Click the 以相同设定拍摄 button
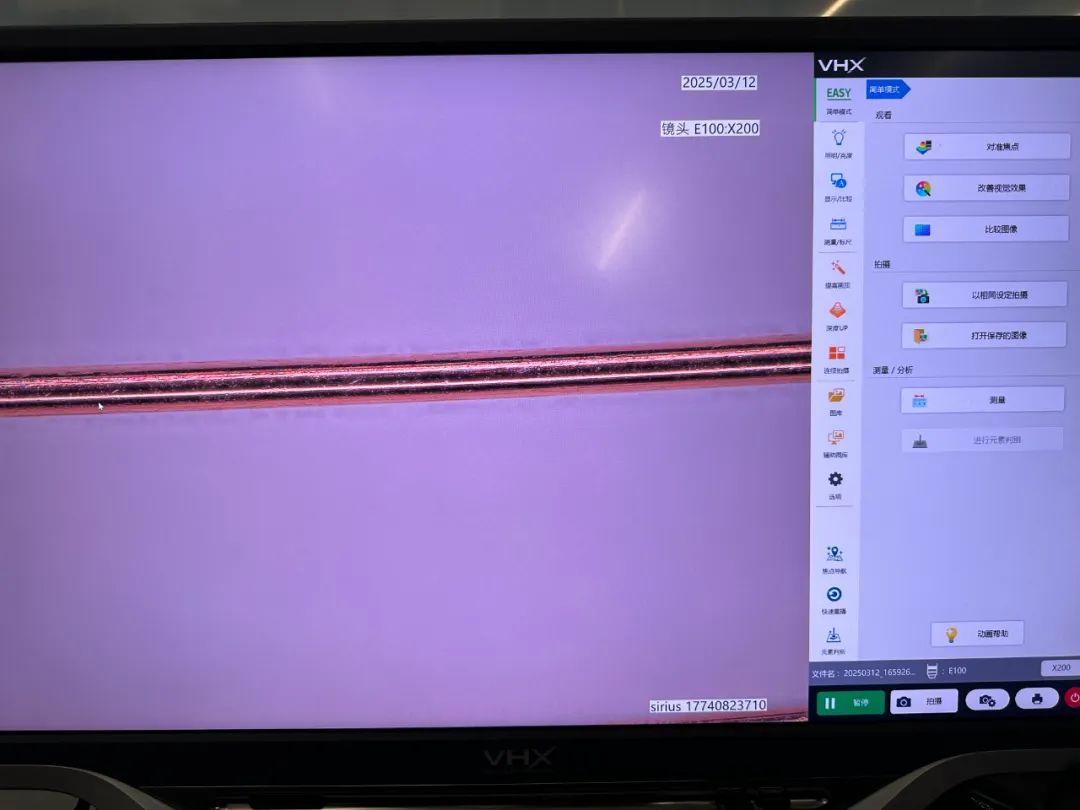 pyautogui.click(x=985, y=295)
